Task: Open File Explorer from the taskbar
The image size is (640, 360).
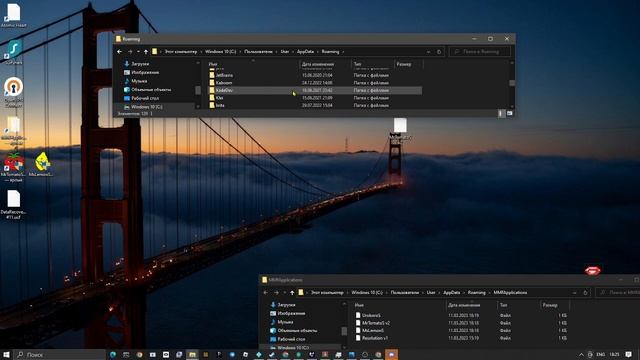Action: [x=192, y=355]
